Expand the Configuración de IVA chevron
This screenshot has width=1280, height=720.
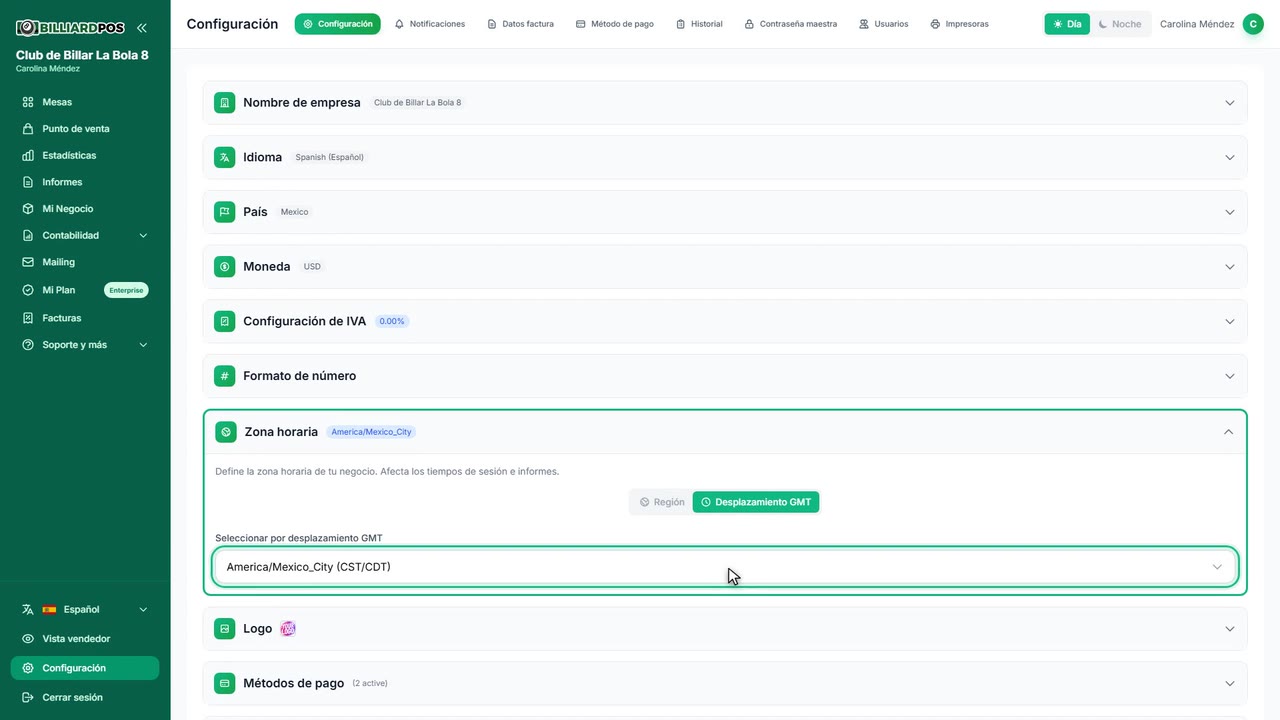click(x=1229, y=321)
